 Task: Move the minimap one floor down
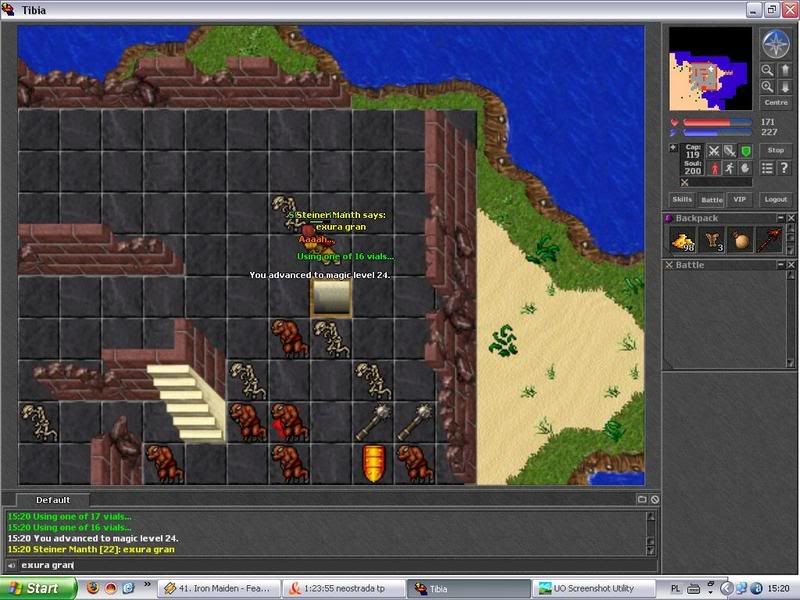click(785, 87)
